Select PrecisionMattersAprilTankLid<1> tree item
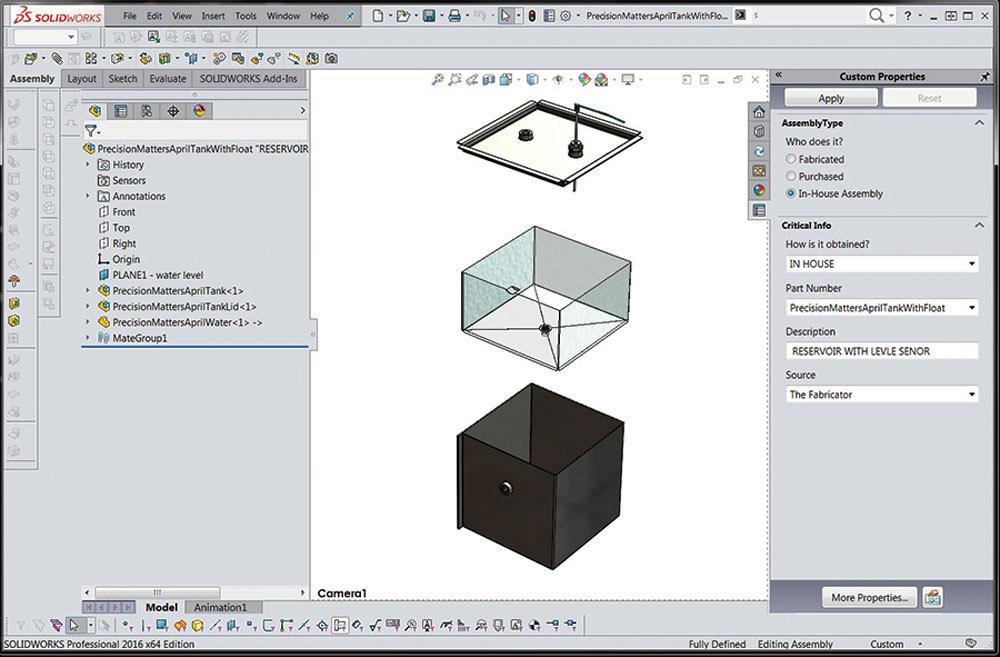The image size is (1000, 657). (x=177, y=306)
